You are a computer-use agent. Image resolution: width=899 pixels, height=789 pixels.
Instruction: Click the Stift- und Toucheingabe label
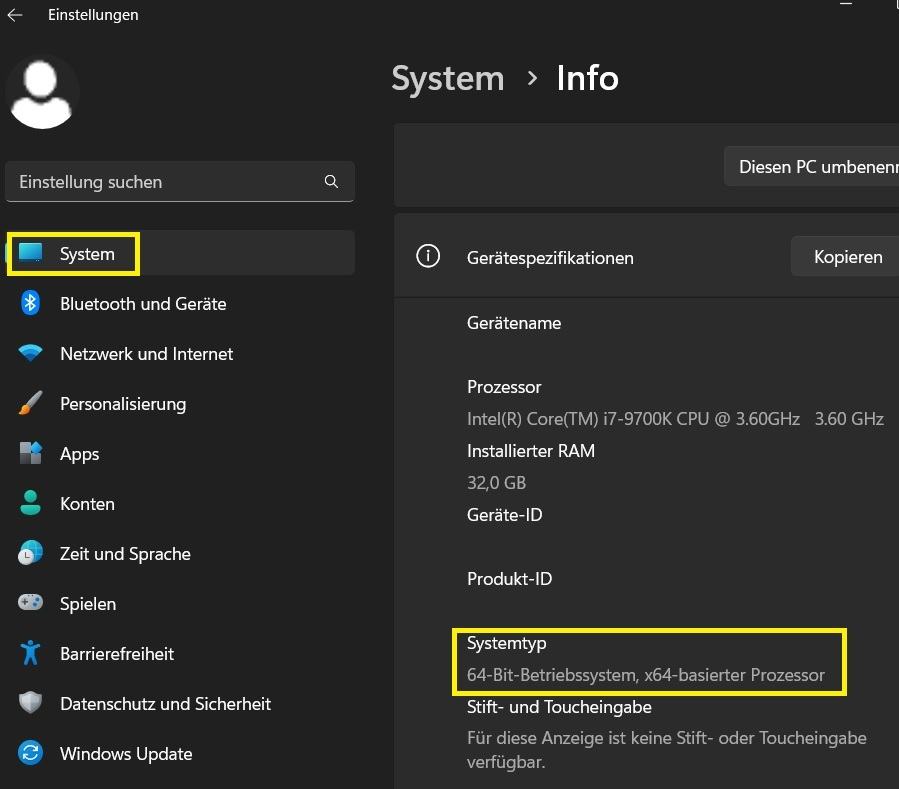tap(559, 707)
